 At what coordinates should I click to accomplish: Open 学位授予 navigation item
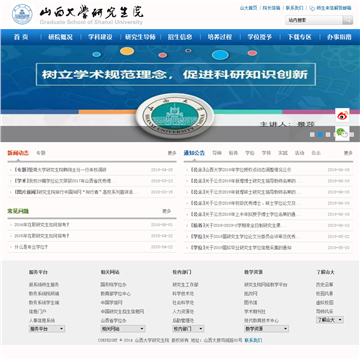coord(260,37)
